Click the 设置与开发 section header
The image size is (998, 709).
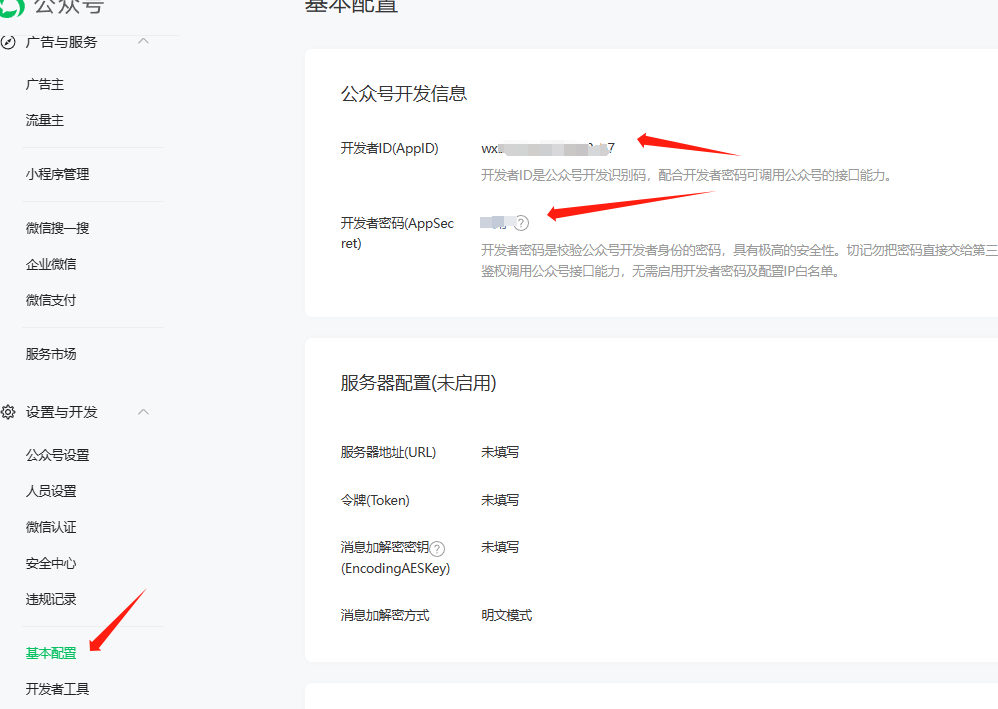tap(62, 412)
